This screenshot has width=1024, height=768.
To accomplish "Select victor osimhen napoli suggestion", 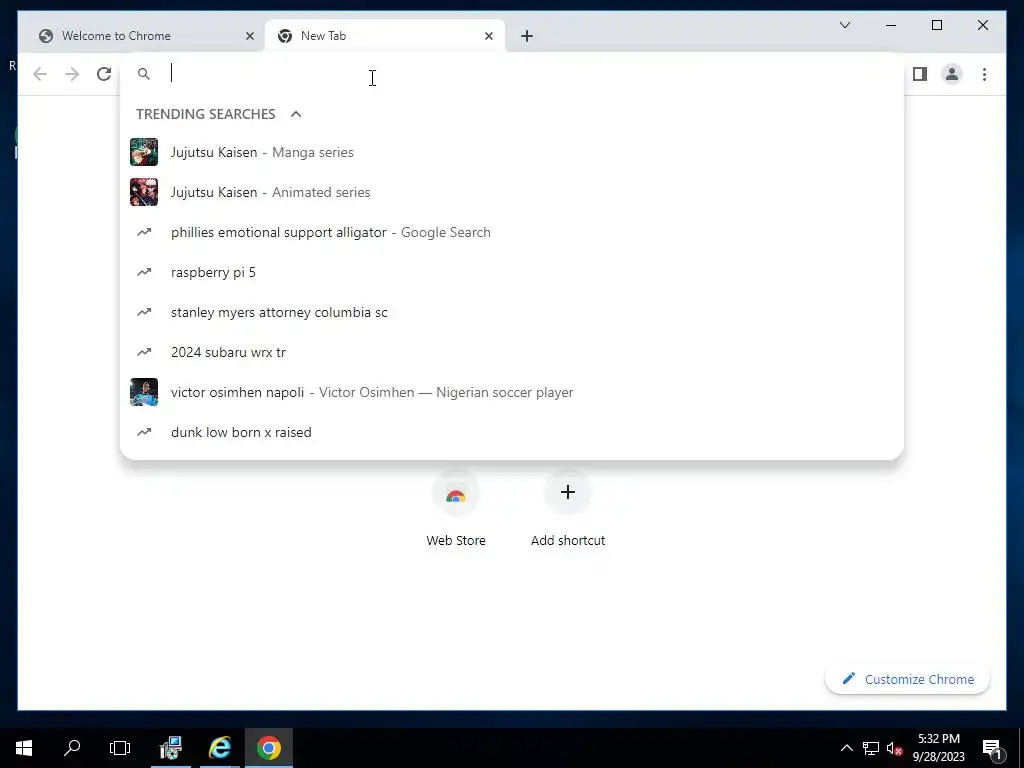I will [512, 392].
